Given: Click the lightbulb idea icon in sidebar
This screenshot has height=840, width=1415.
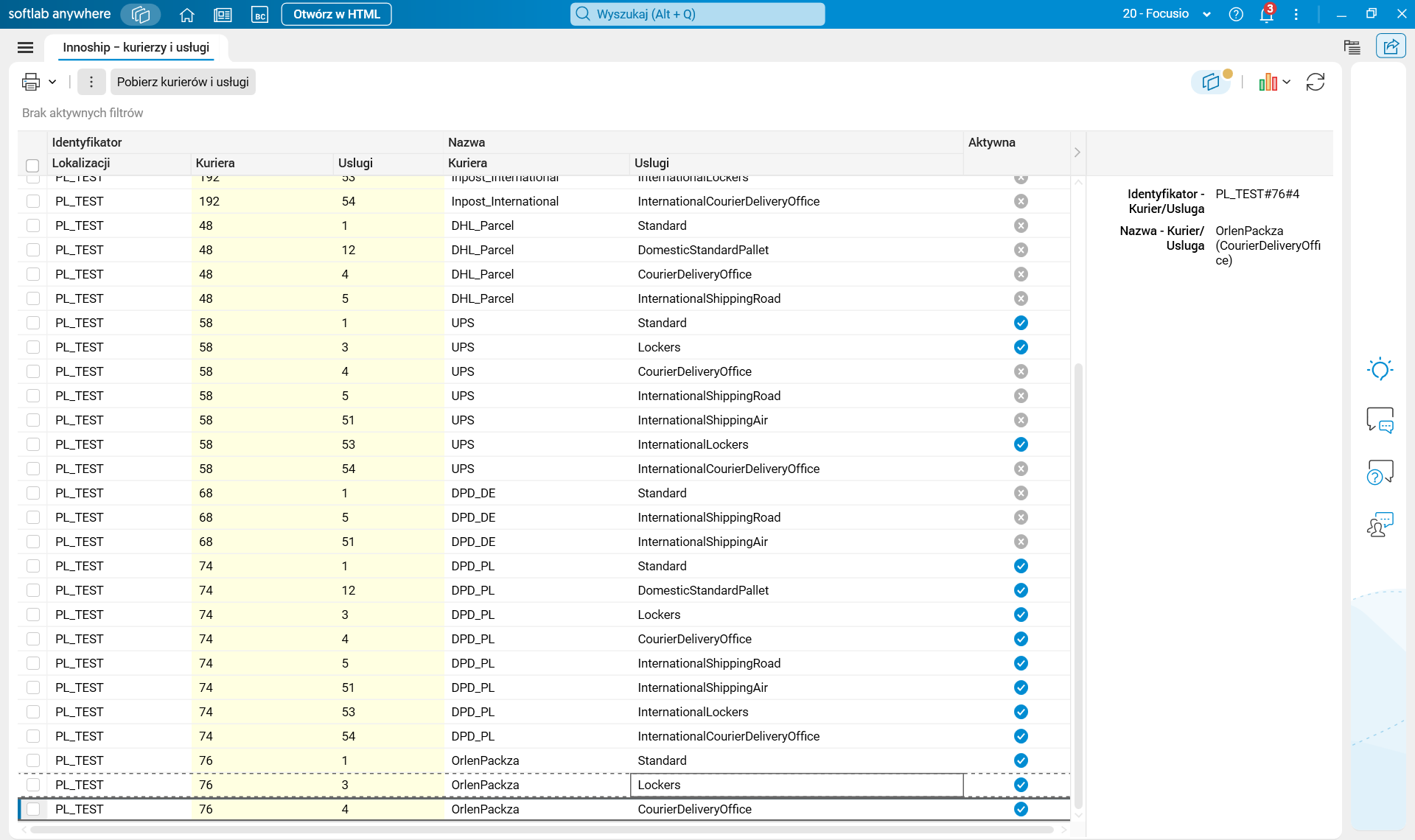Looking at the screenshot, I should click(1380, 368).
